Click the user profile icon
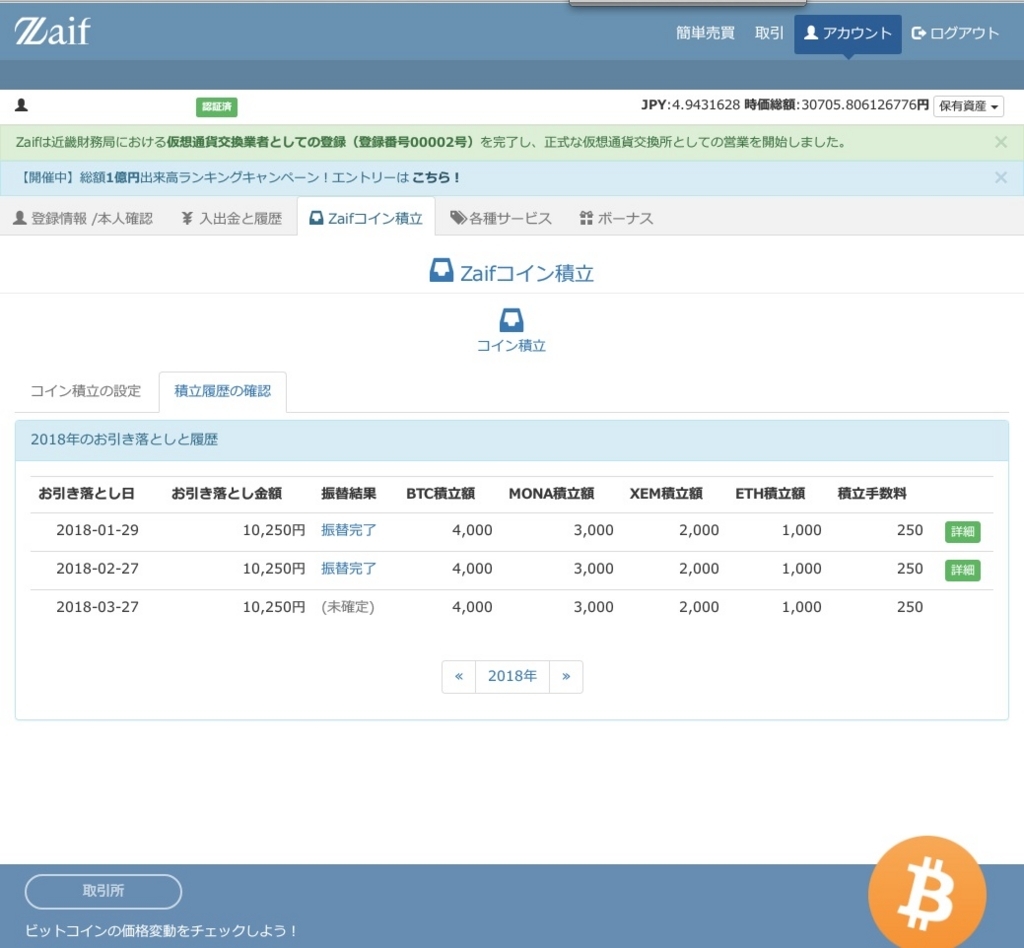The image size is (1024, 948). click(x=22, y=105)
